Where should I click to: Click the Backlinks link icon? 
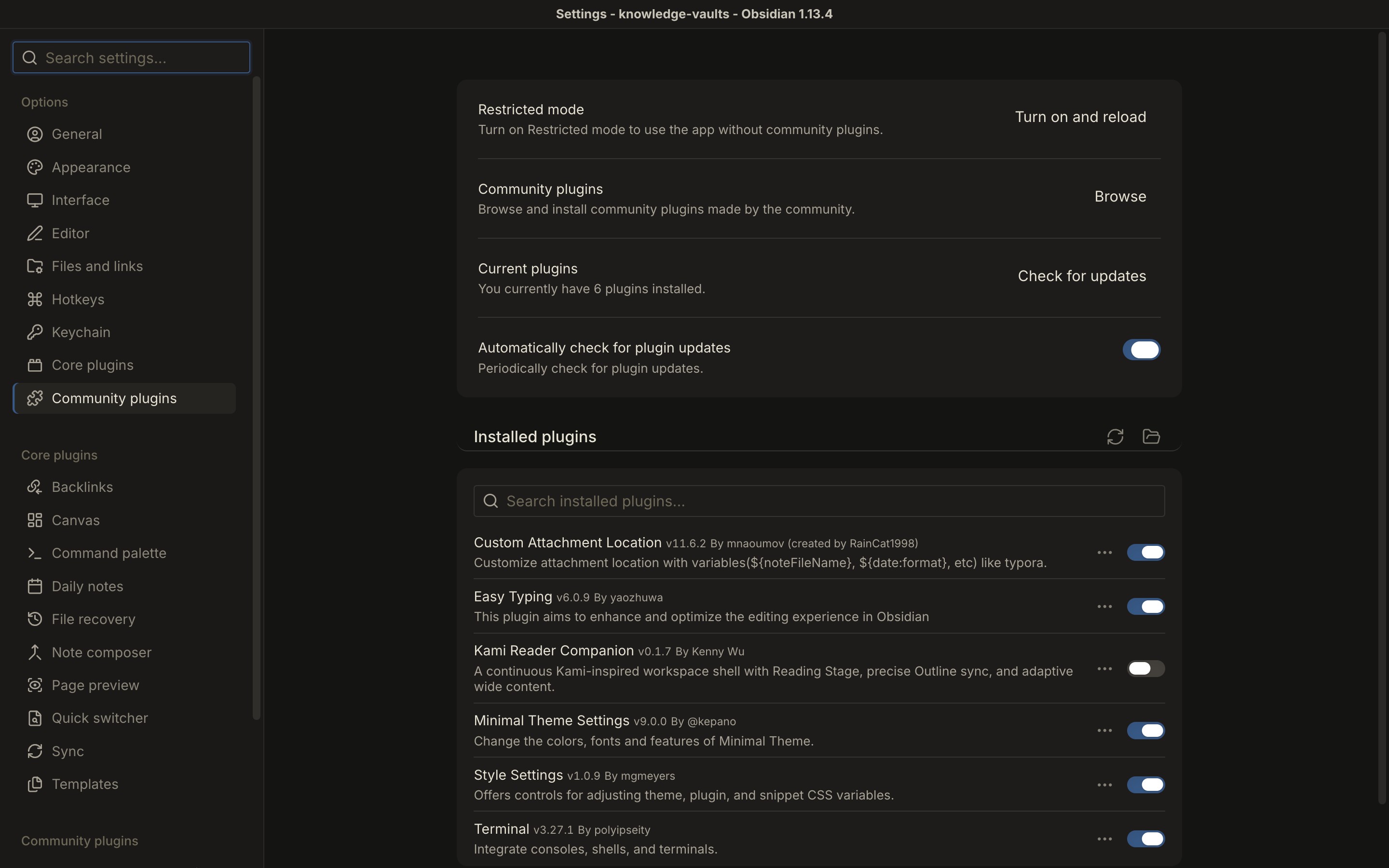pyautogui.click(x=35, y=488)
